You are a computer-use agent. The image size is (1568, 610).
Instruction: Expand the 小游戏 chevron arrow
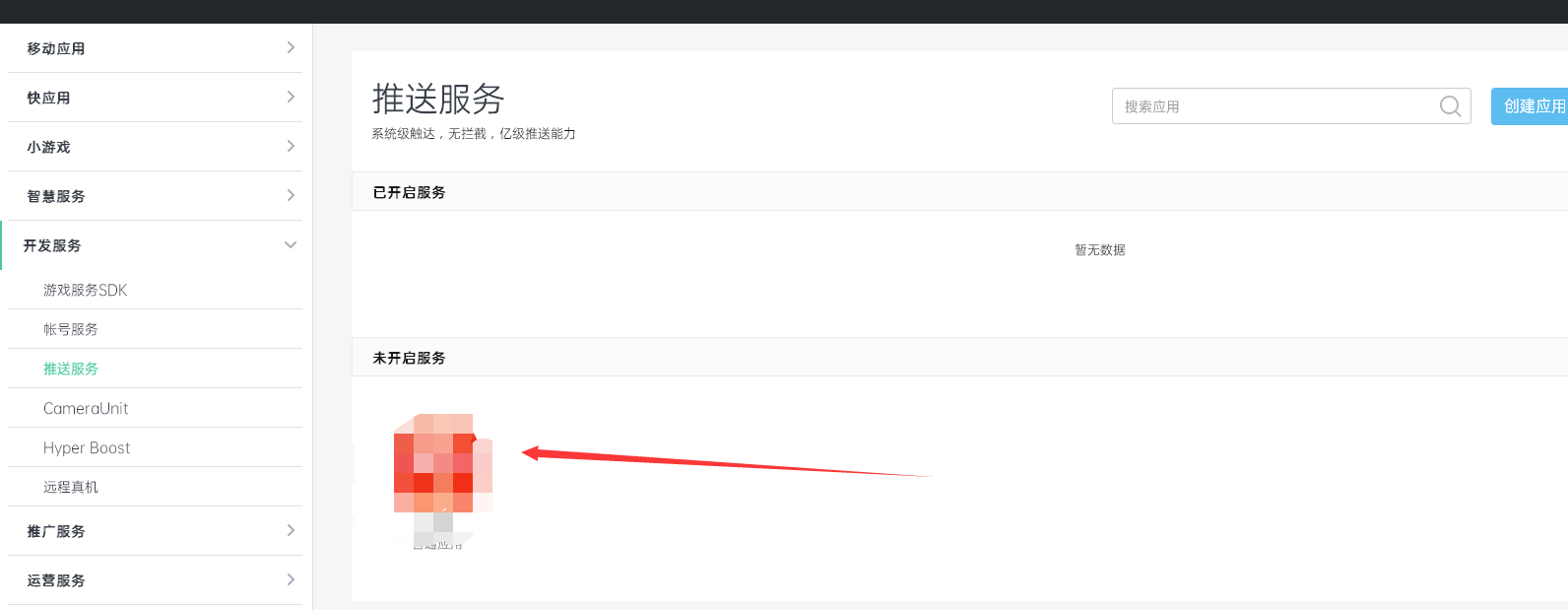coord(291,146)
